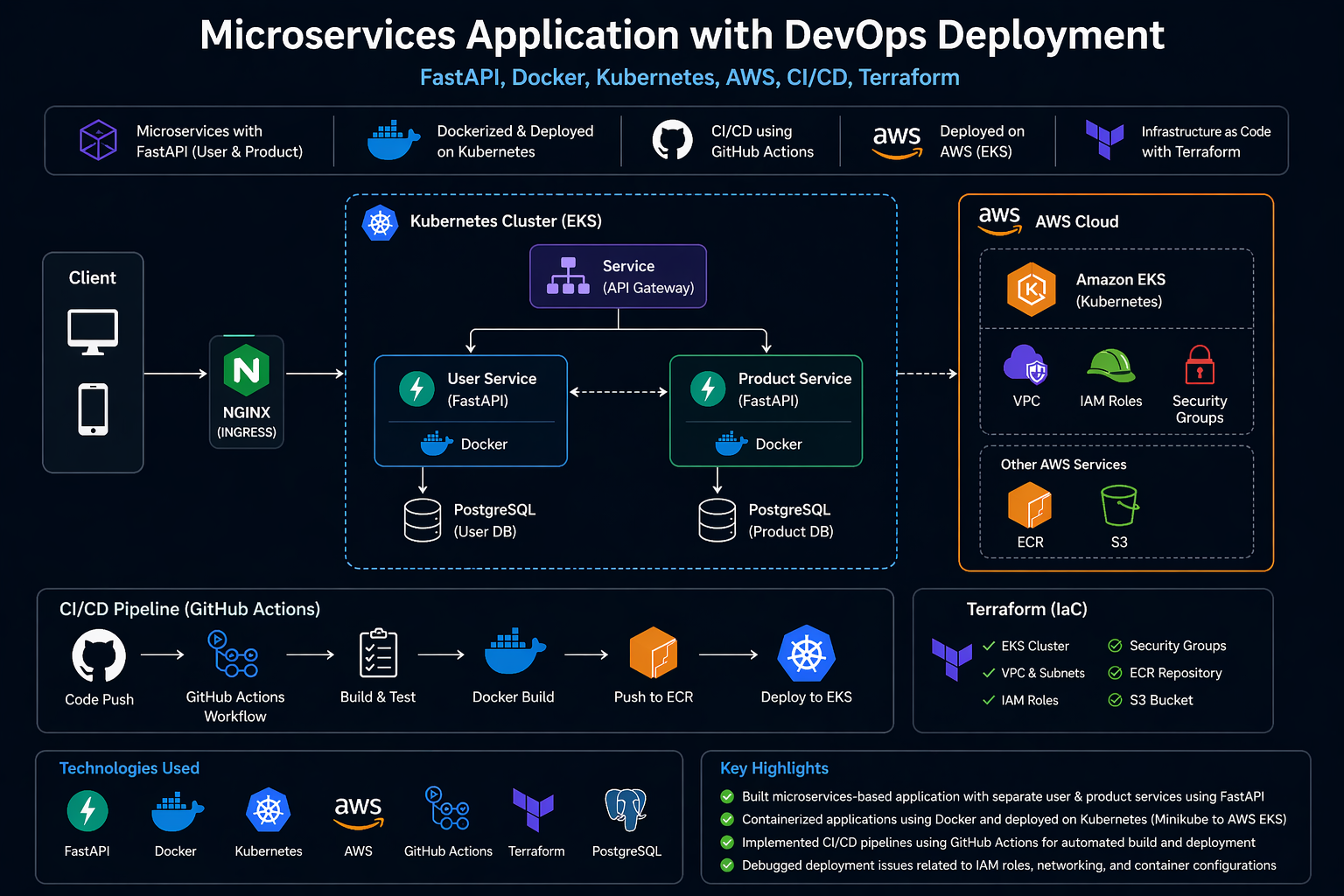Select the Infrastructure as Code with Terraform header item
The image size is (1344, 896).
click(x=1178, y=141)
